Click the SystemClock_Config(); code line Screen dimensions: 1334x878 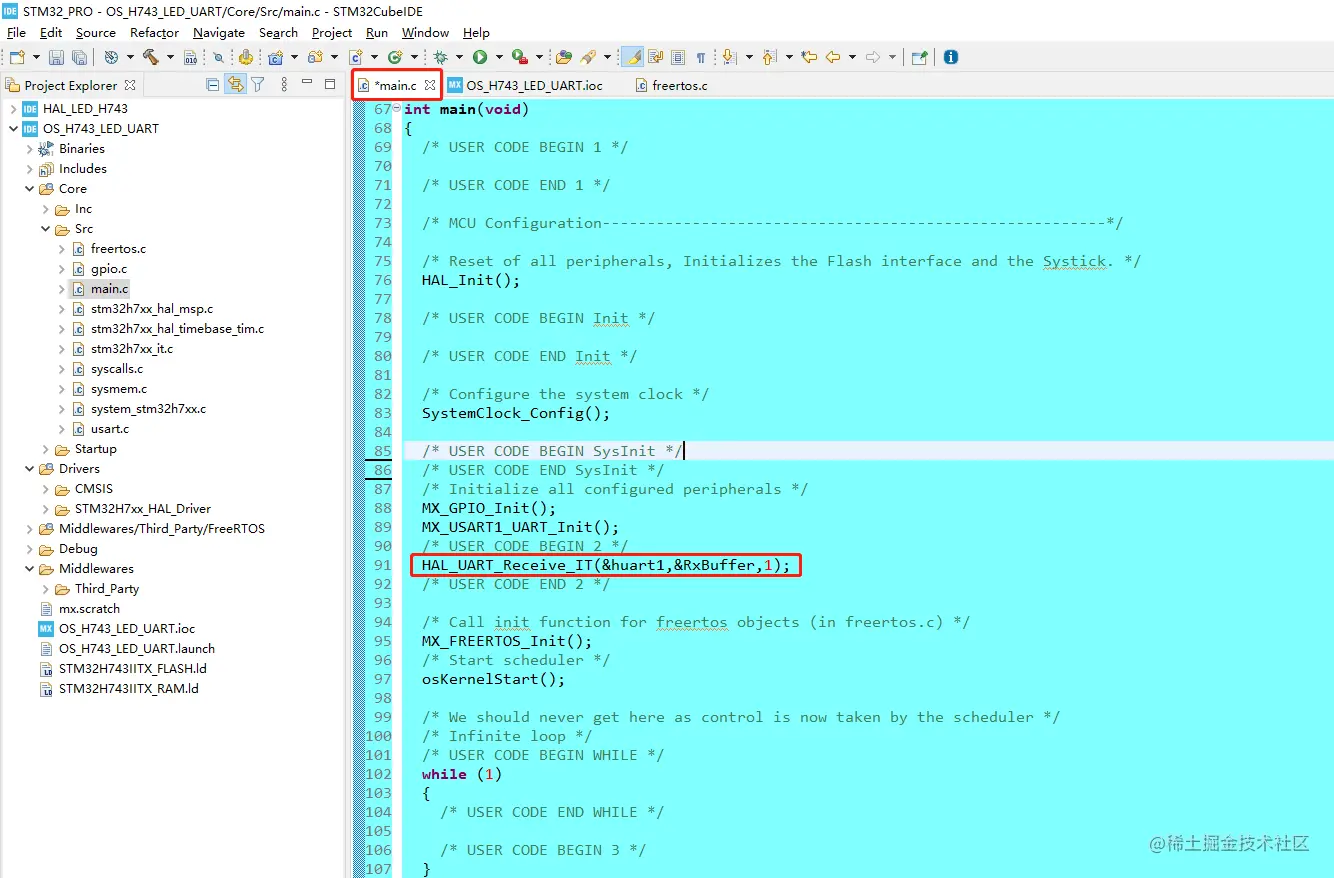point(515,413)
